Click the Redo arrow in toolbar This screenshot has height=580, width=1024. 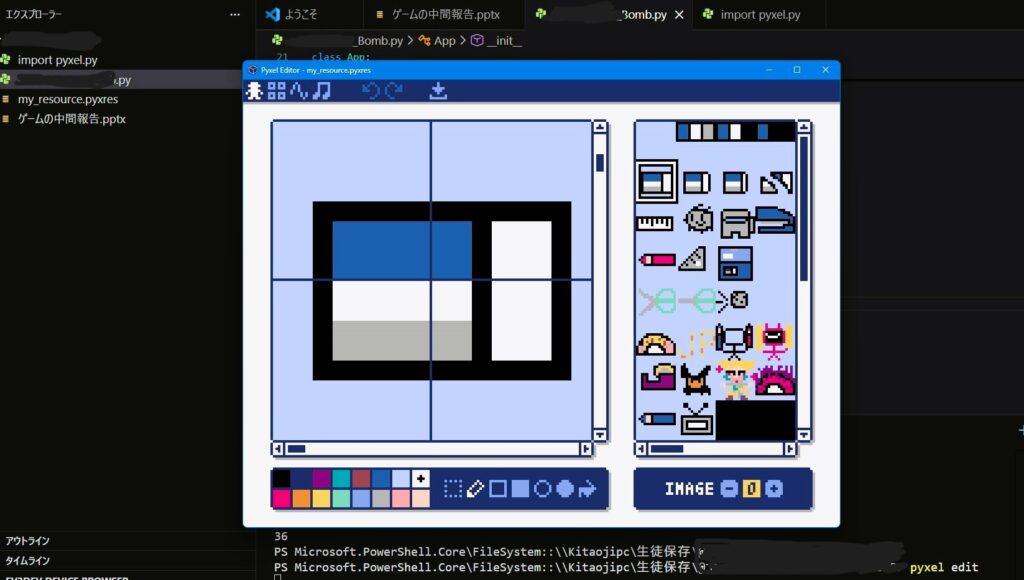393,91
